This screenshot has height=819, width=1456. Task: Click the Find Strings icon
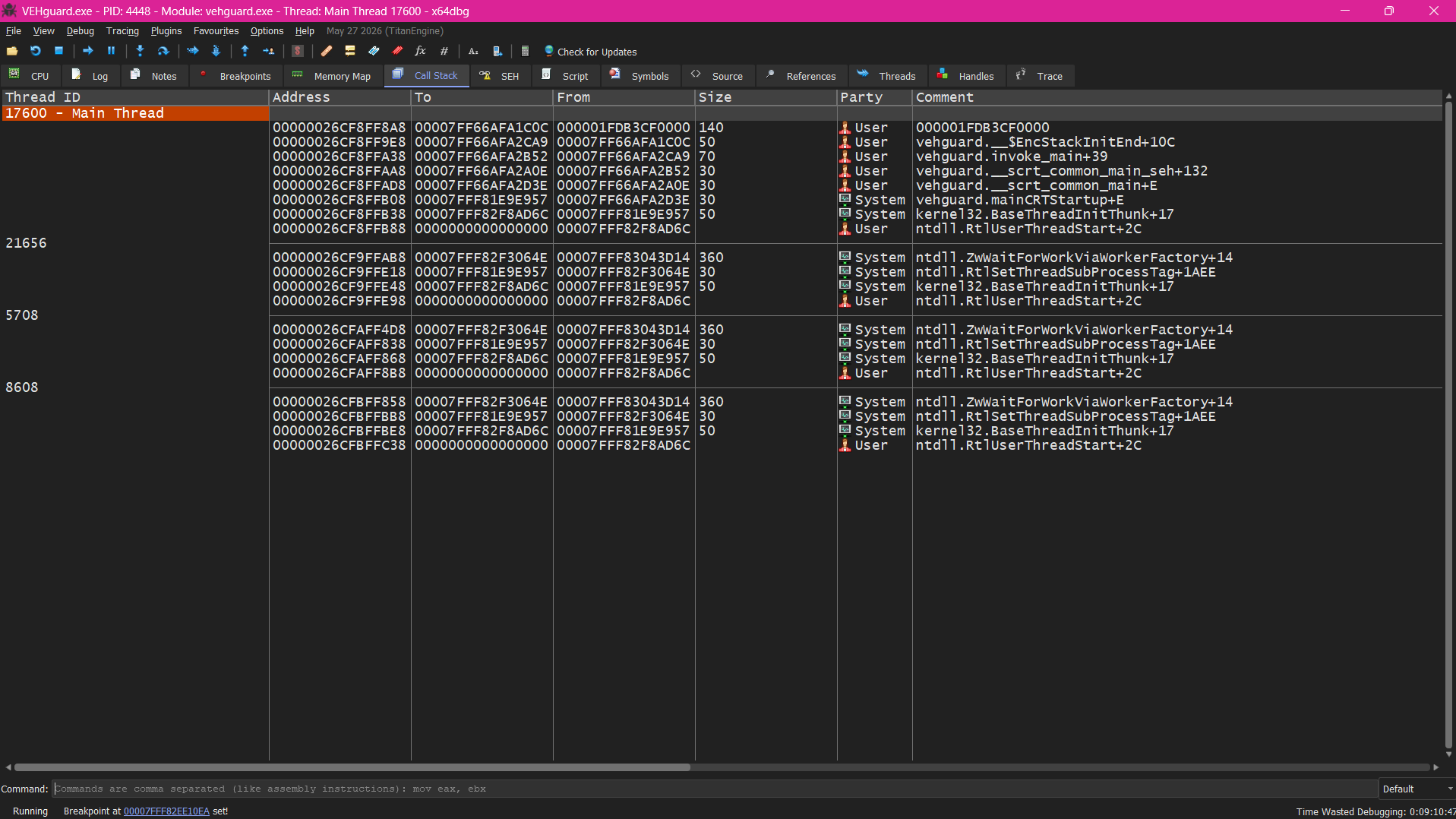[473, 51]
